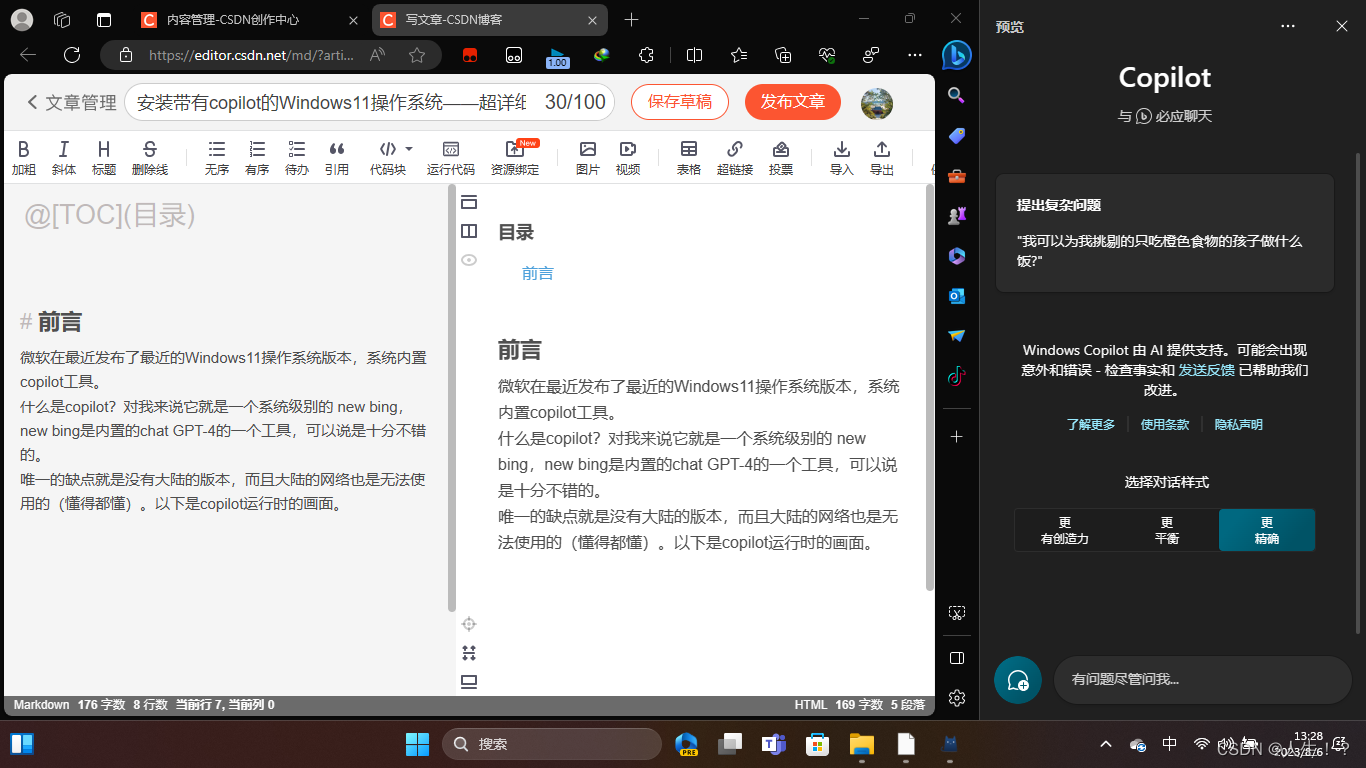Export the article with 导出
The image size is (1366, 768).
(882, 158)
